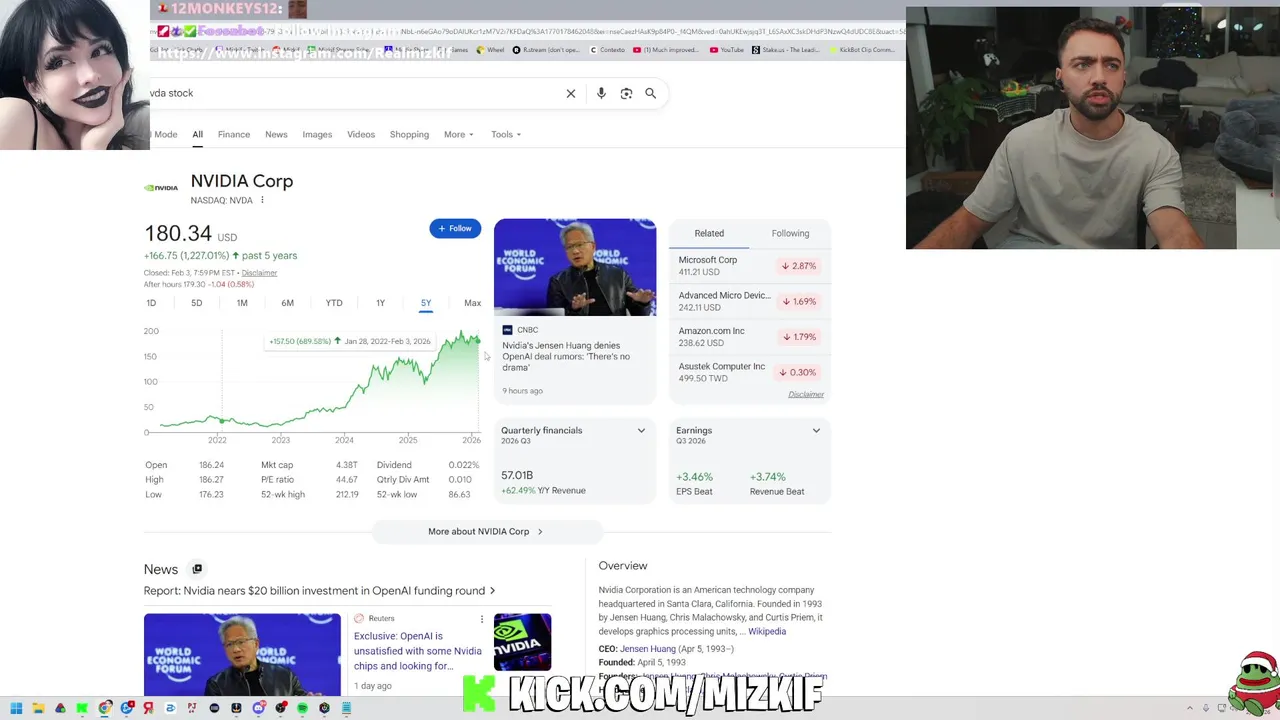Clear the search box with the X icon
Image resolution: width=1280 pixels, height=720 pixels.
pos(571,93)
